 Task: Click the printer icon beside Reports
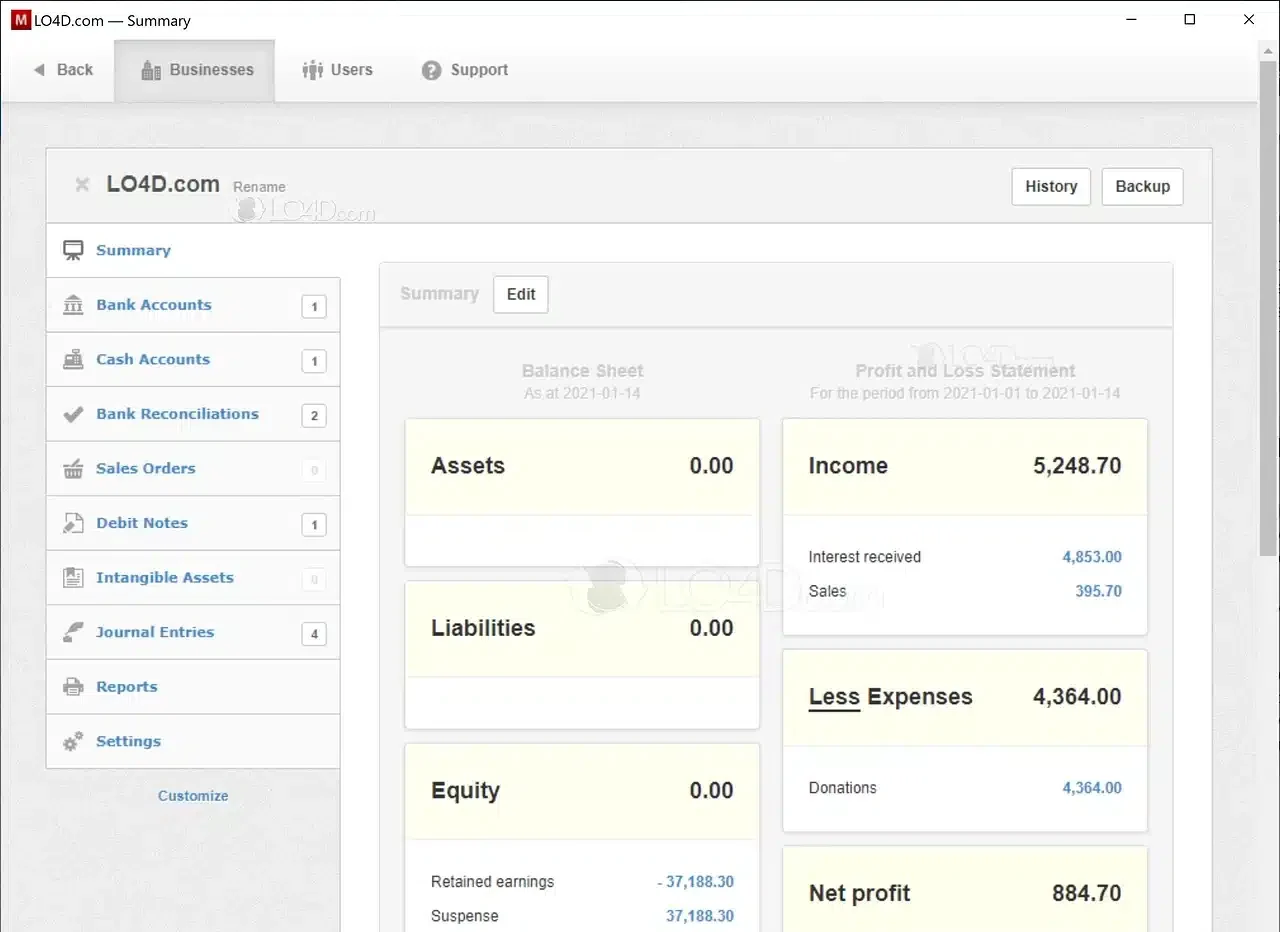click(73, 687)
